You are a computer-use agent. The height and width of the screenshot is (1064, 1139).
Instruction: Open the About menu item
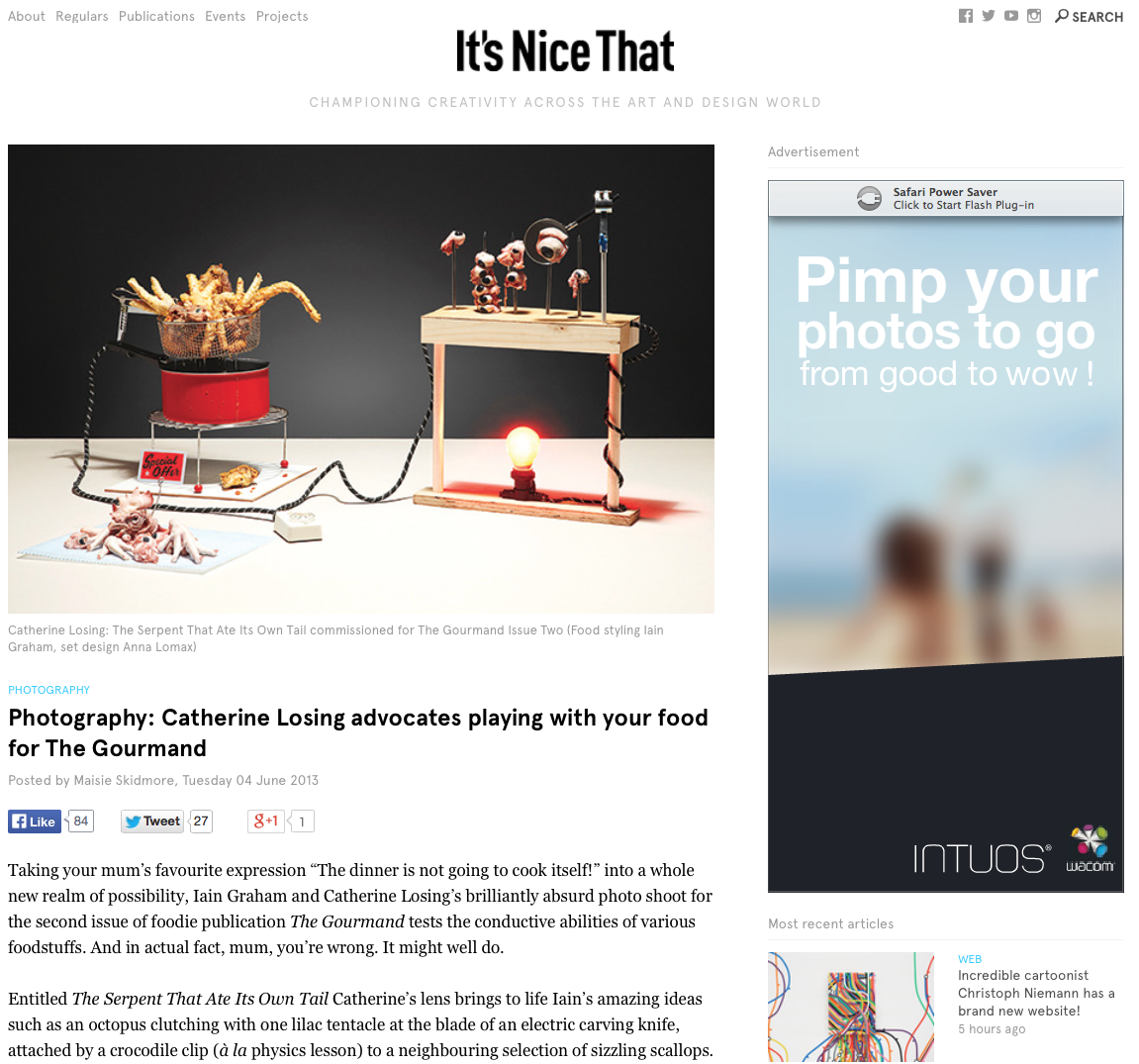(26, 16)
